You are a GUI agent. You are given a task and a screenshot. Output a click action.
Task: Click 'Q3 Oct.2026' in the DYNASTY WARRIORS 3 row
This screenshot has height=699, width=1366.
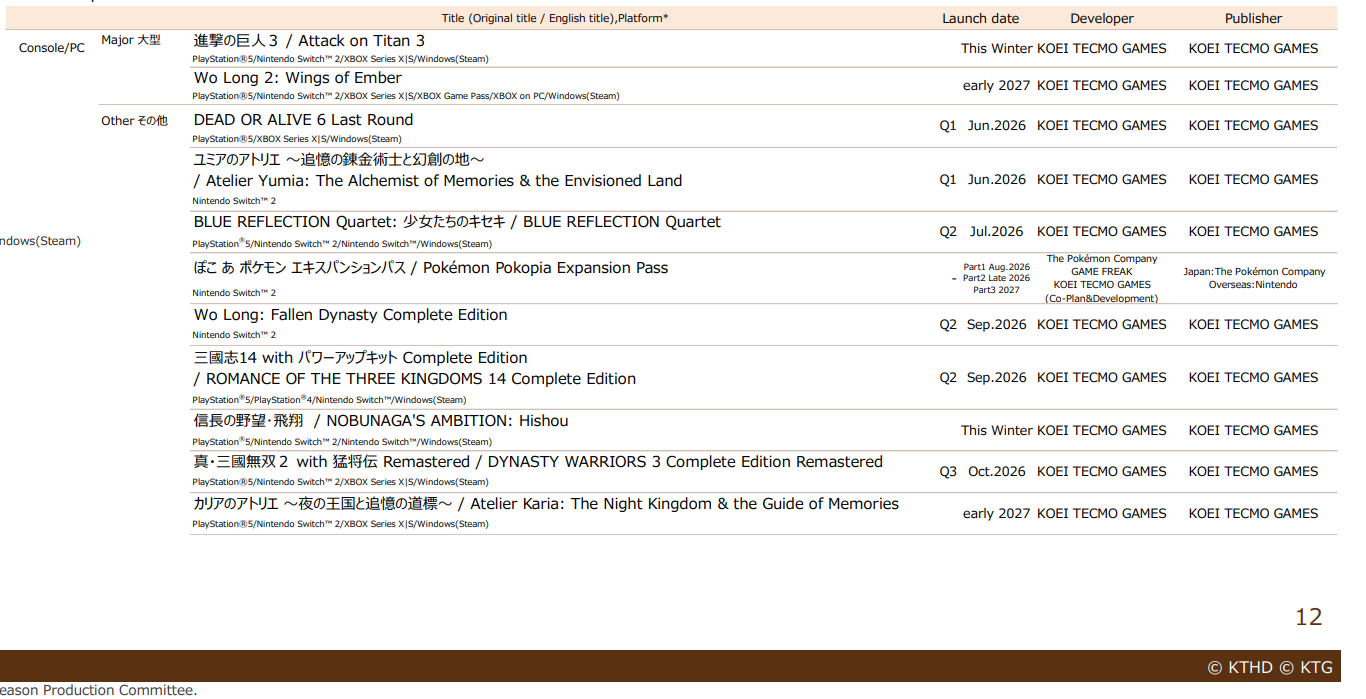(x=982, y=472)
